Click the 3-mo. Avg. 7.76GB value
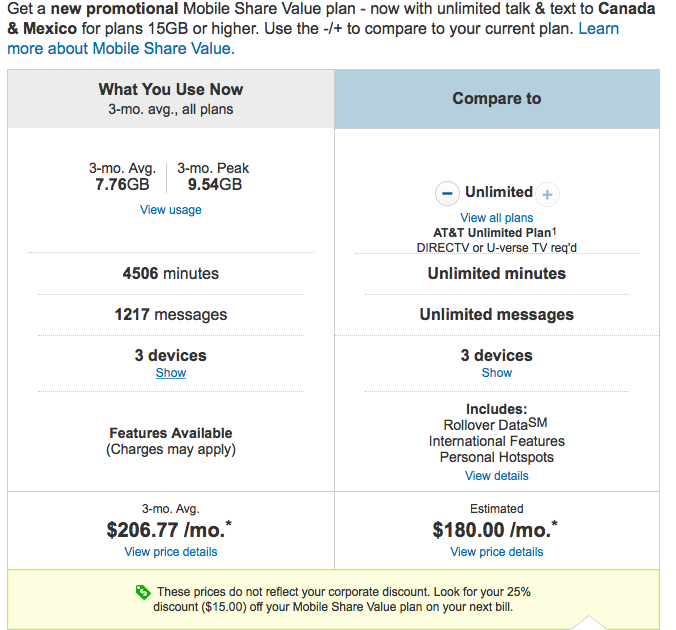This screenshot has height=630, width=676. [x=122, y=185]
